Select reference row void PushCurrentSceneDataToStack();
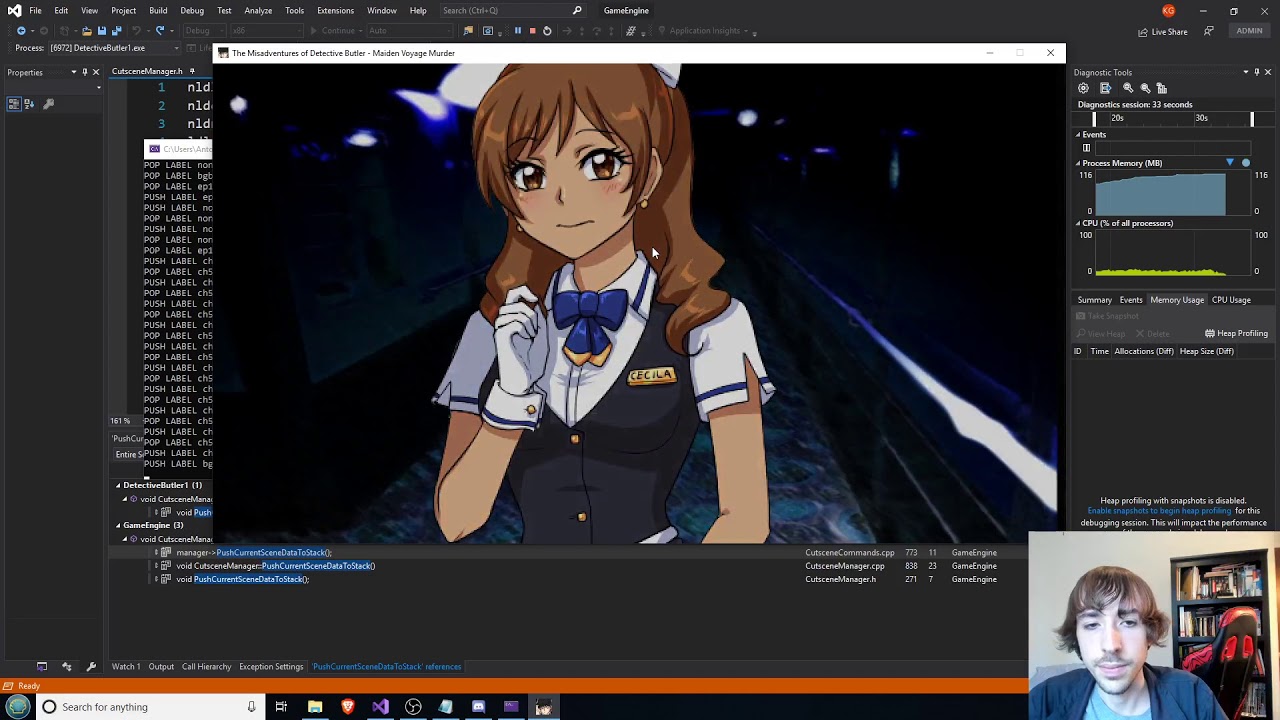 coord(242,579)
